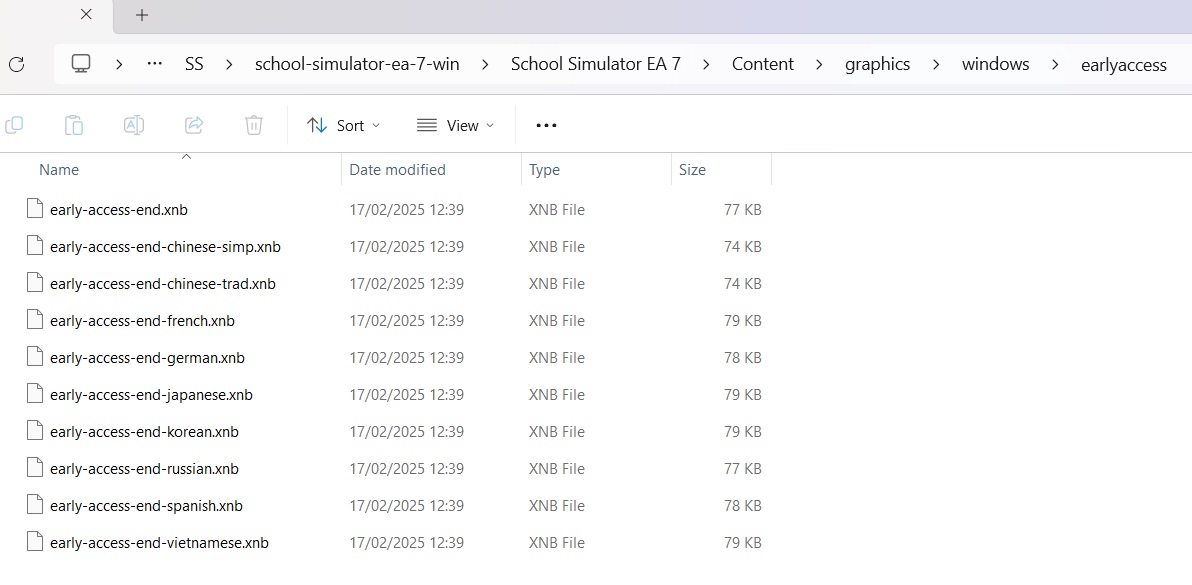Open the See more ellipsis menu
Image resolution: width=1192 pixels, height=585 pixels.
coord(546,125)
